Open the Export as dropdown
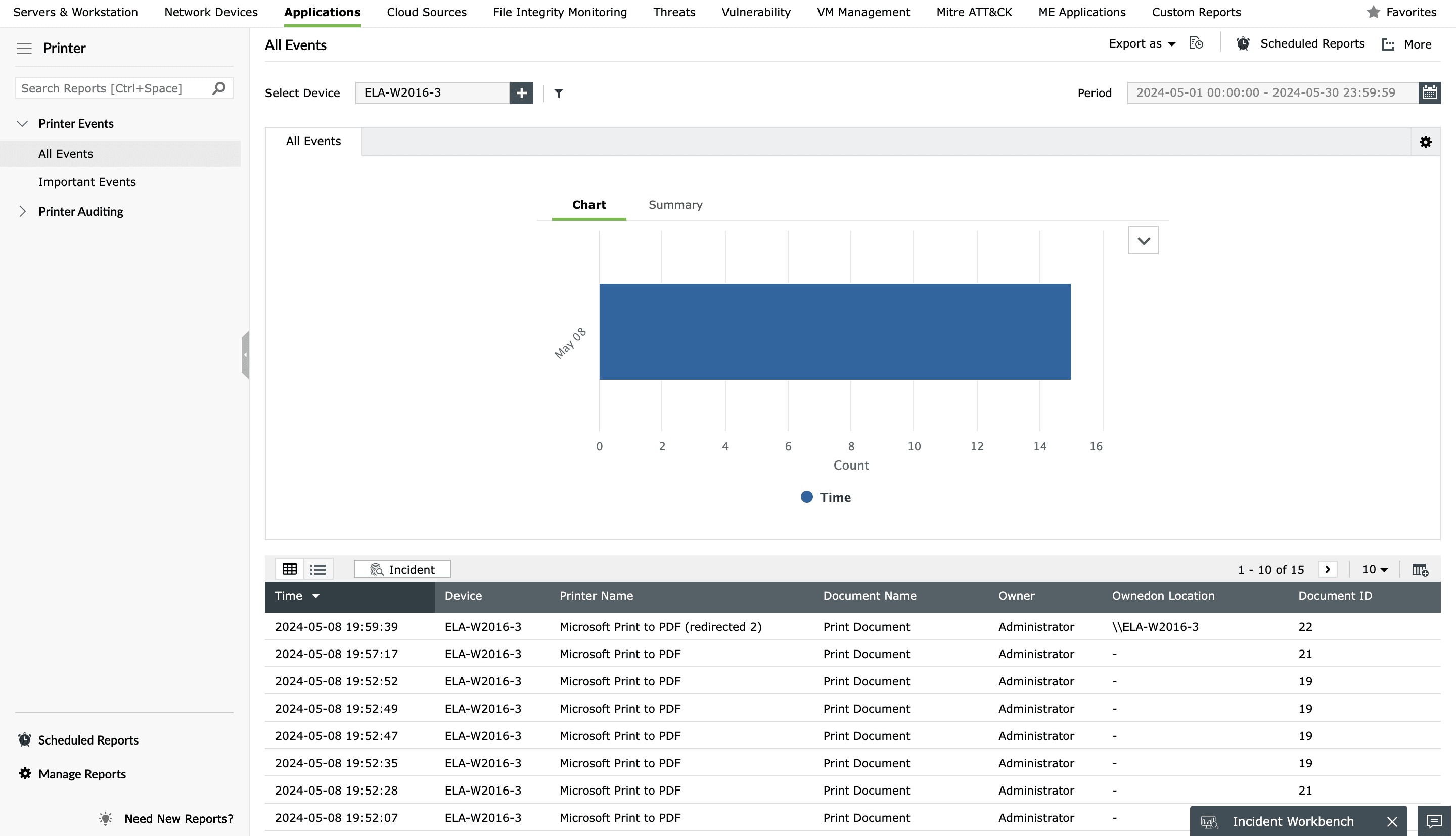The width and height of the screenshot is (1456, 836). [x=1142, y=44]
